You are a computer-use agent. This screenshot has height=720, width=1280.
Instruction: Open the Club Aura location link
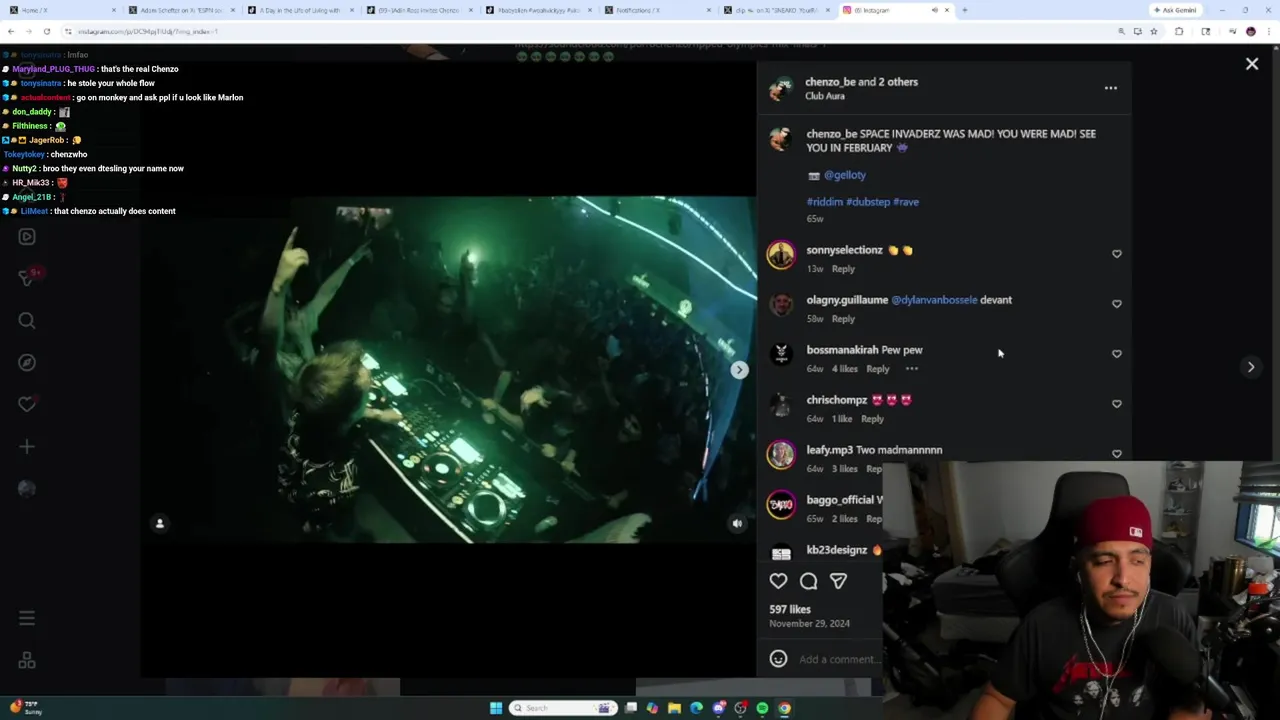(x=825, y=96)
